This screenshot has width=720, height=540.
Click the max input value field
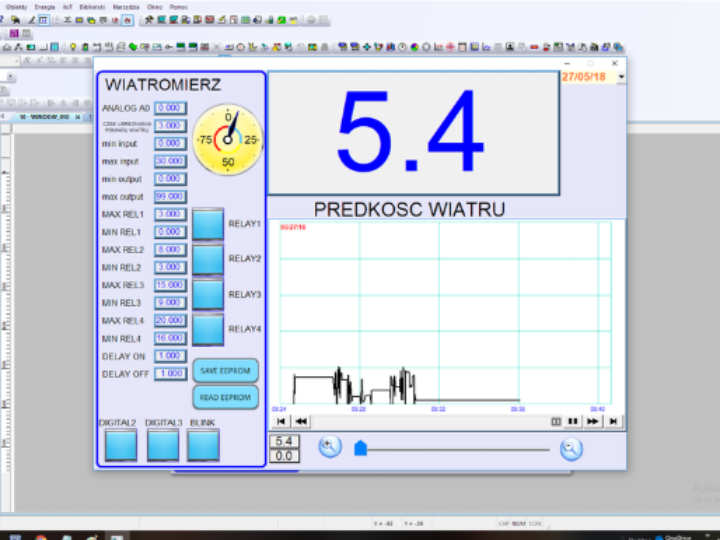point(169,161)
